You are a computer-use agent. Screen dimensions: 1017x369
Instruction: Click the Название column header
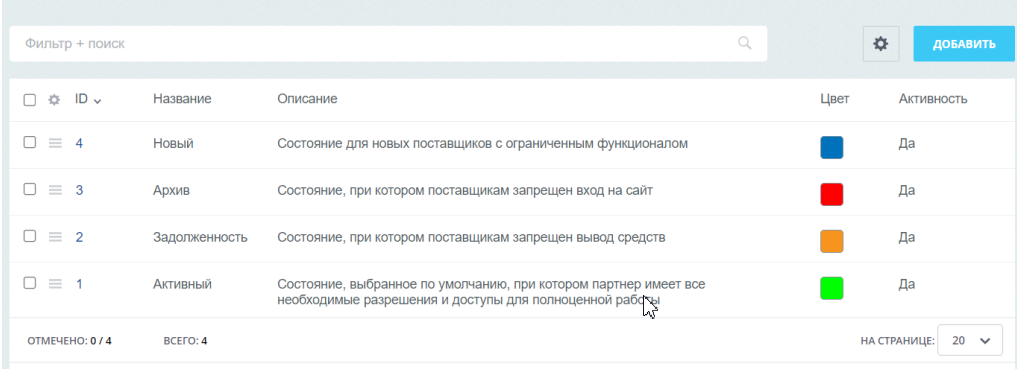tap(182, 99)
